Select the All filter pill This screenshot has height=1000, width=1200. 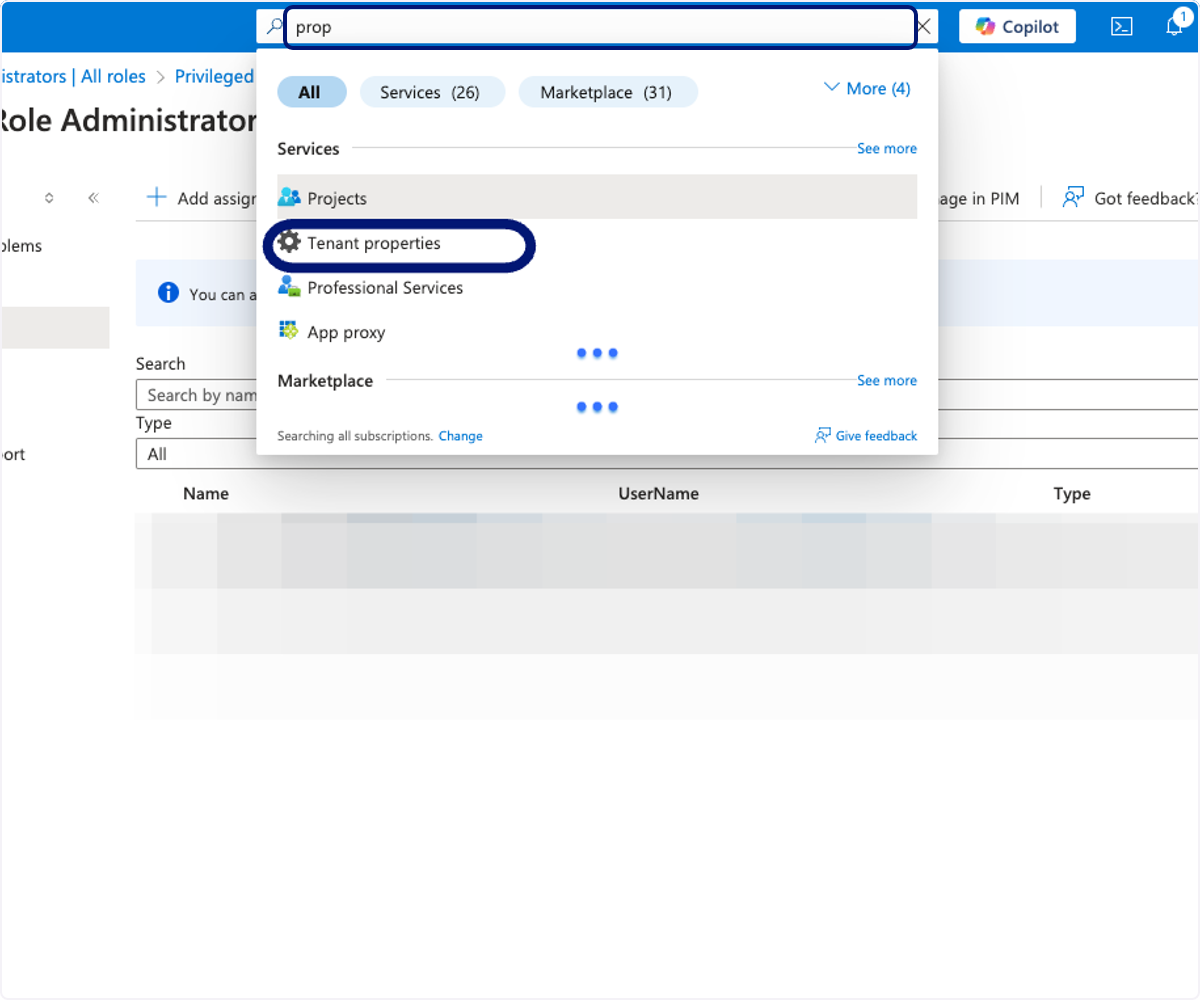pos(310,92)
